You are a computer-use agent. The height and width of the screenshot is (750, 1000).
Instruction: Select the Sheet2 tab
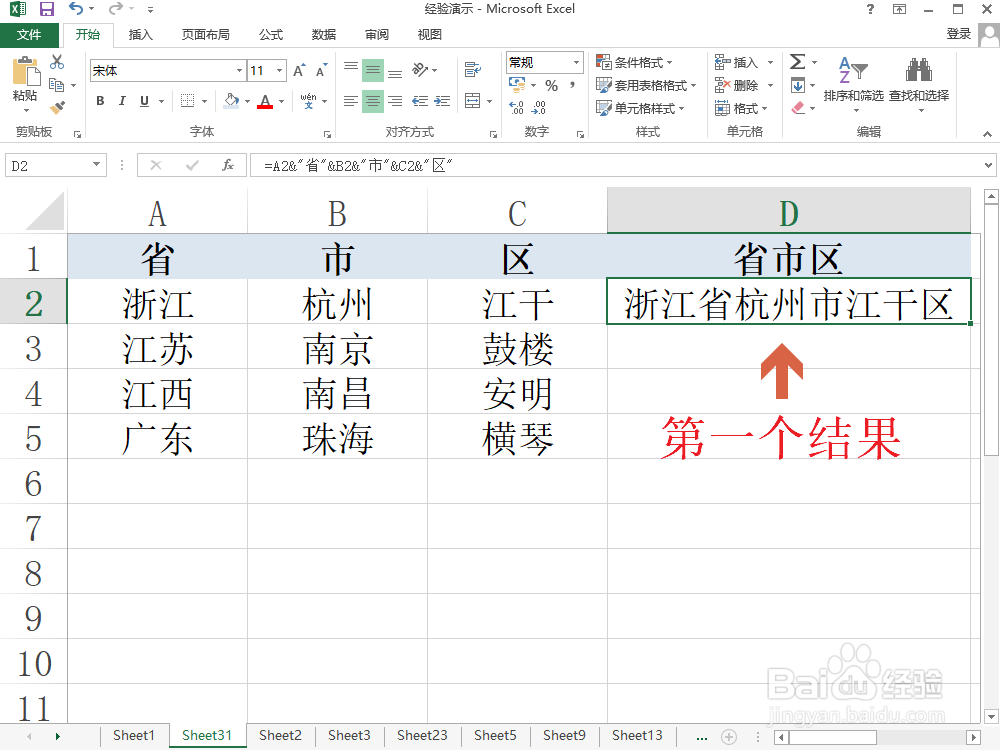[280, 736]
